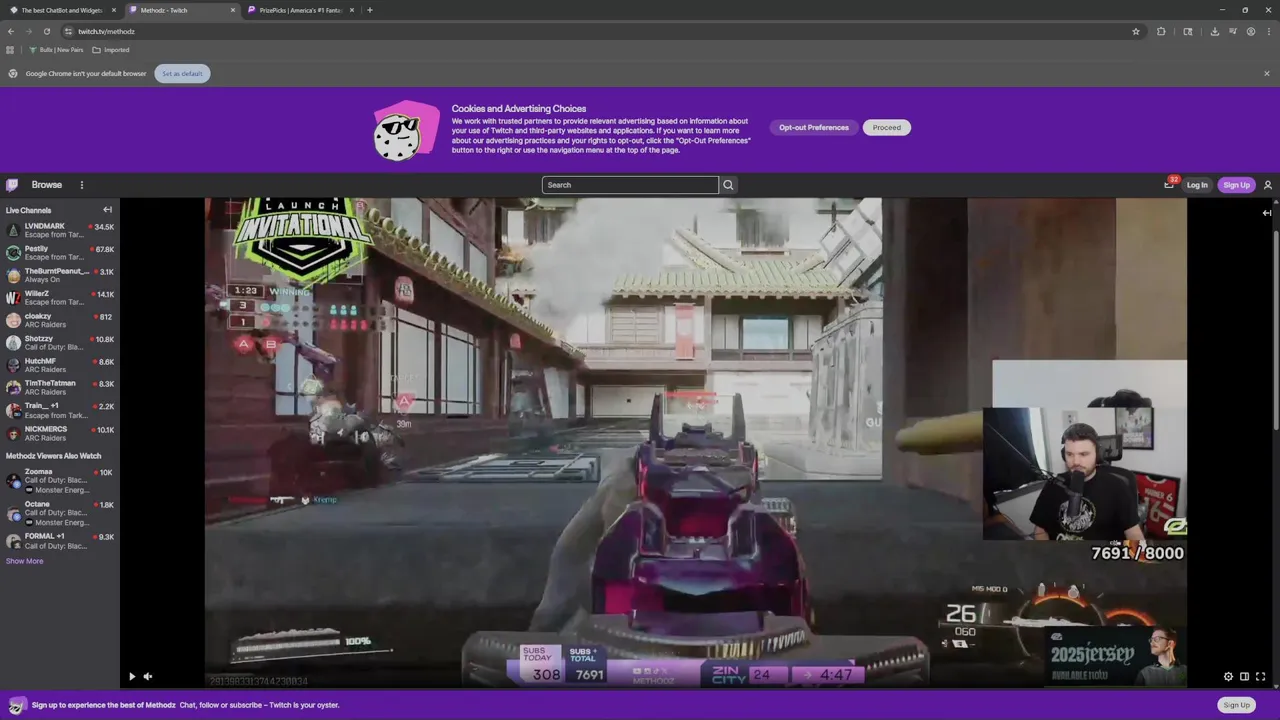Click the address bar showing twitch.tv/methodz

click(600, 31)
